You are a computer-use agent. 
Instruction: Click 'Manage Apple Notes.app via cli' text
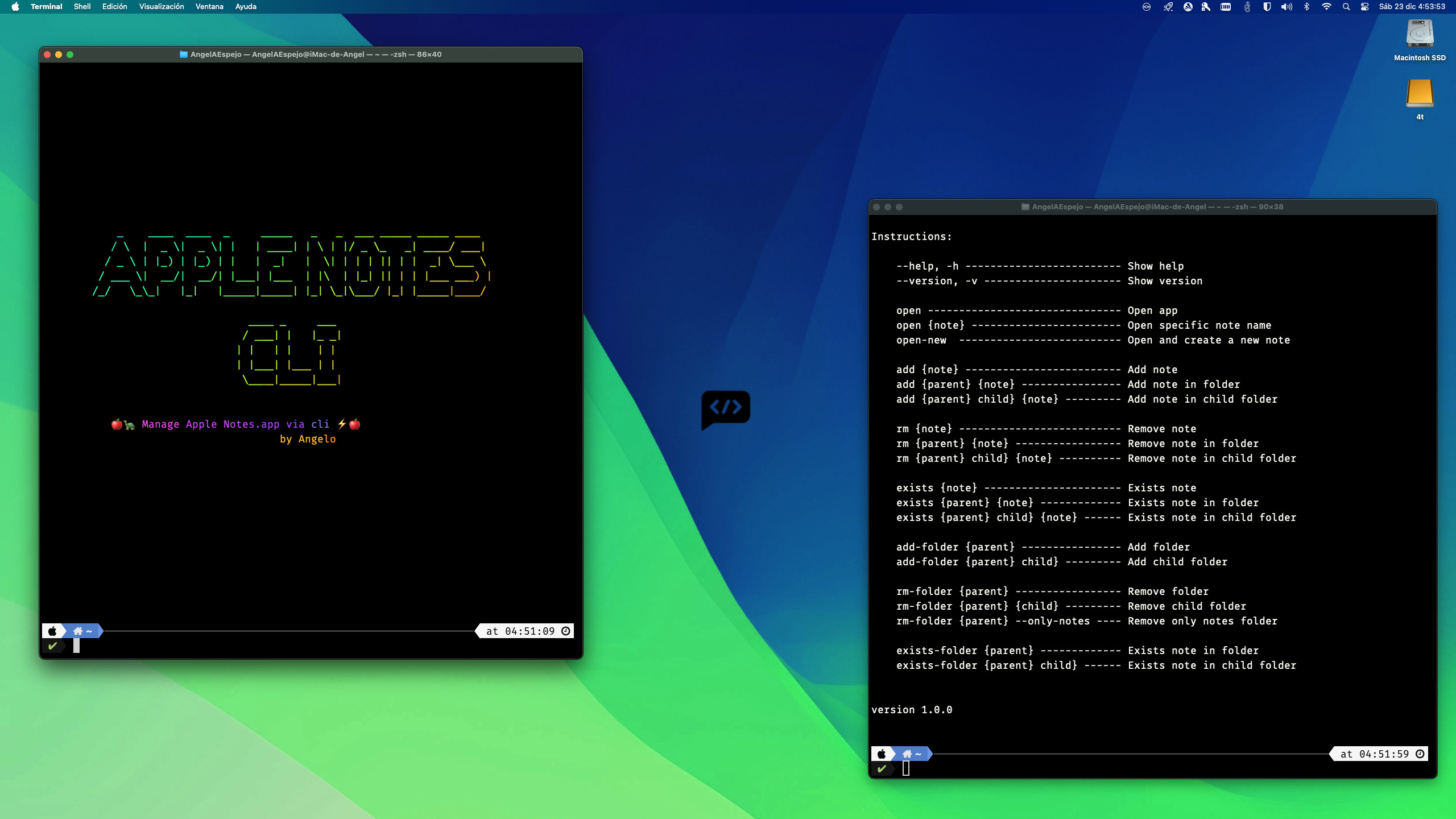pos(235,424)
